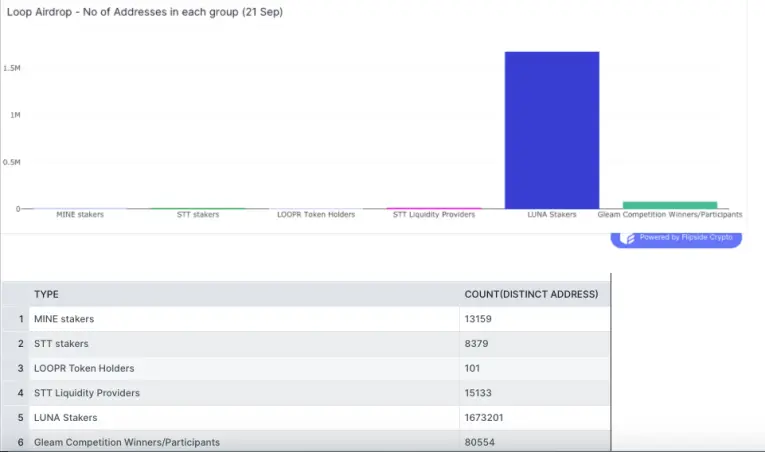Click the MINE stakers axis label
Image resolution: width=765 pixels, height=452 pixels.
(80, 215)
